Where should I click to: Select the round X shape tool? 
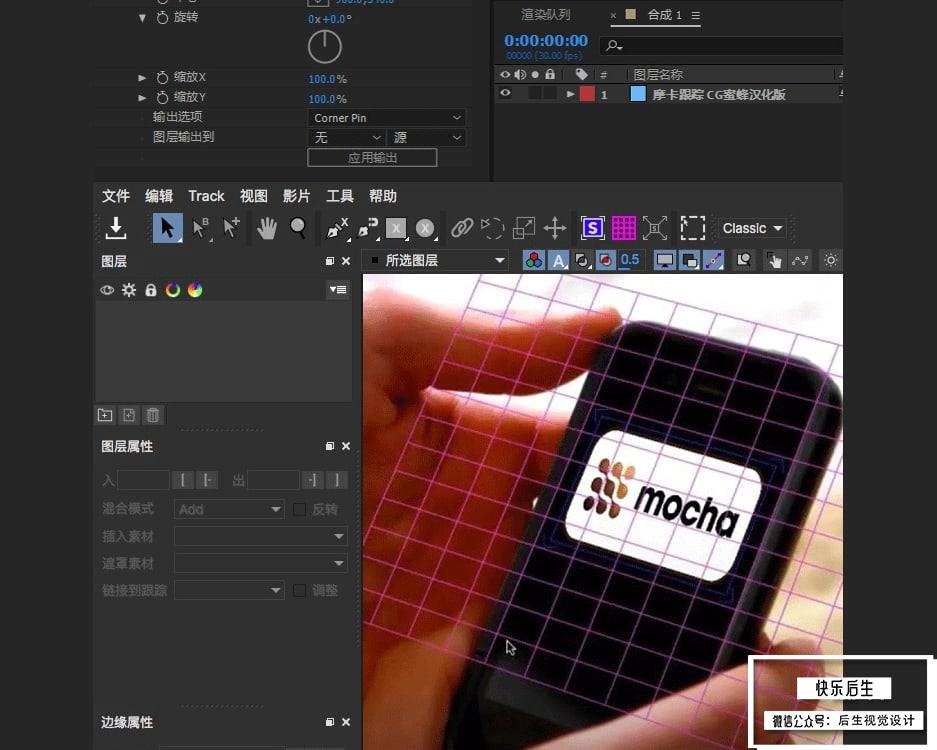(425, 228)
